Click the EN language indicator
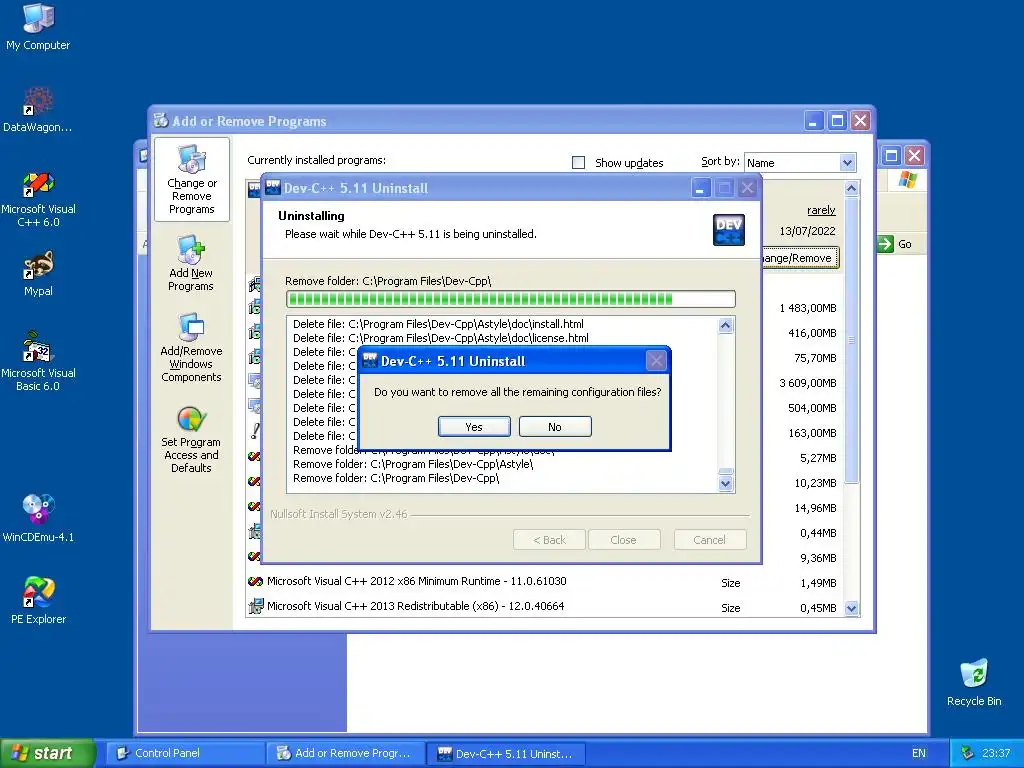Image resolution: width=1024 pixels, height=768 pixels. [918, 753]
